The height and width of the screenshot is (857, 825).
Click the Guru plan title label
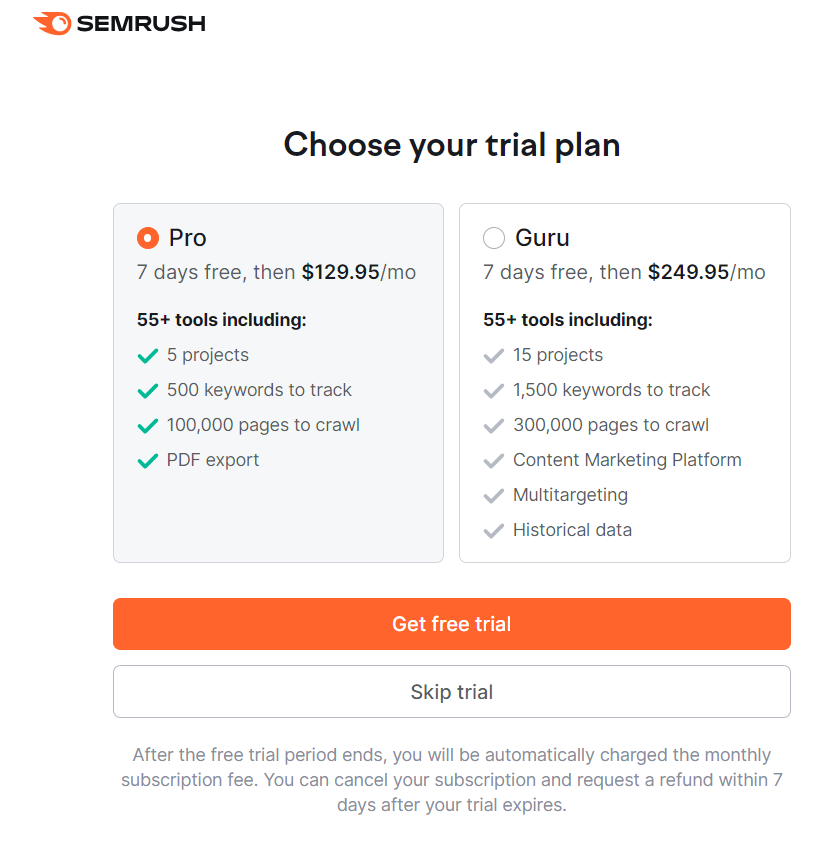542,238
